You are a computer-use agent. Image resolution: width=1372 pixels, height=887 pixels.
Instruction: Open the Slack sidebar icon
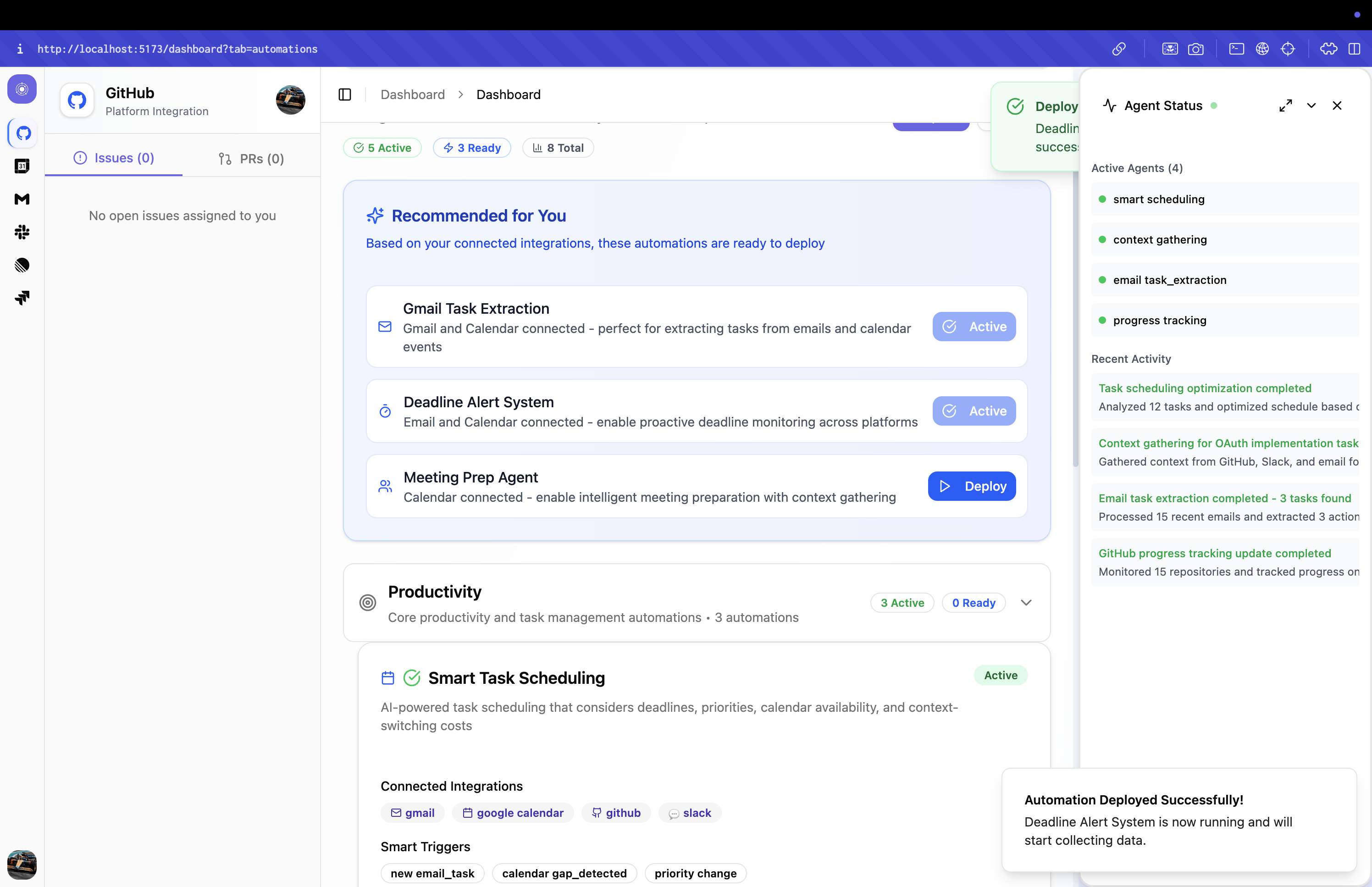click(x=22, y=232)
